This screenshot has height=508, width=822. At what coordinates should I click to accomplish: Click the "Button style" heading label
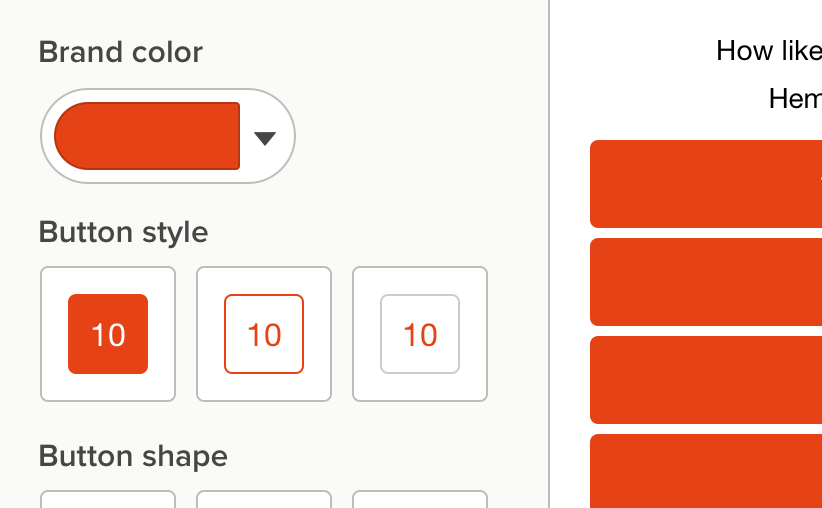124,232
